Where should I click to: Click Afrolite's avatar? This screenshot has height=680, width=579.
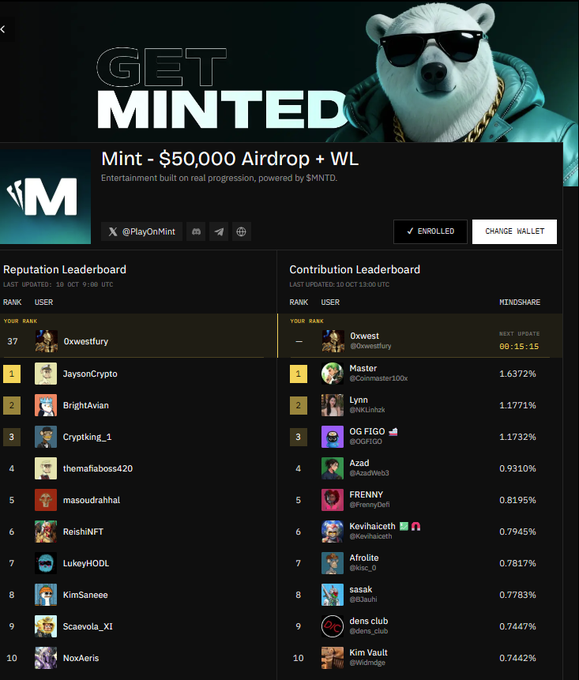tap(332, 563)
